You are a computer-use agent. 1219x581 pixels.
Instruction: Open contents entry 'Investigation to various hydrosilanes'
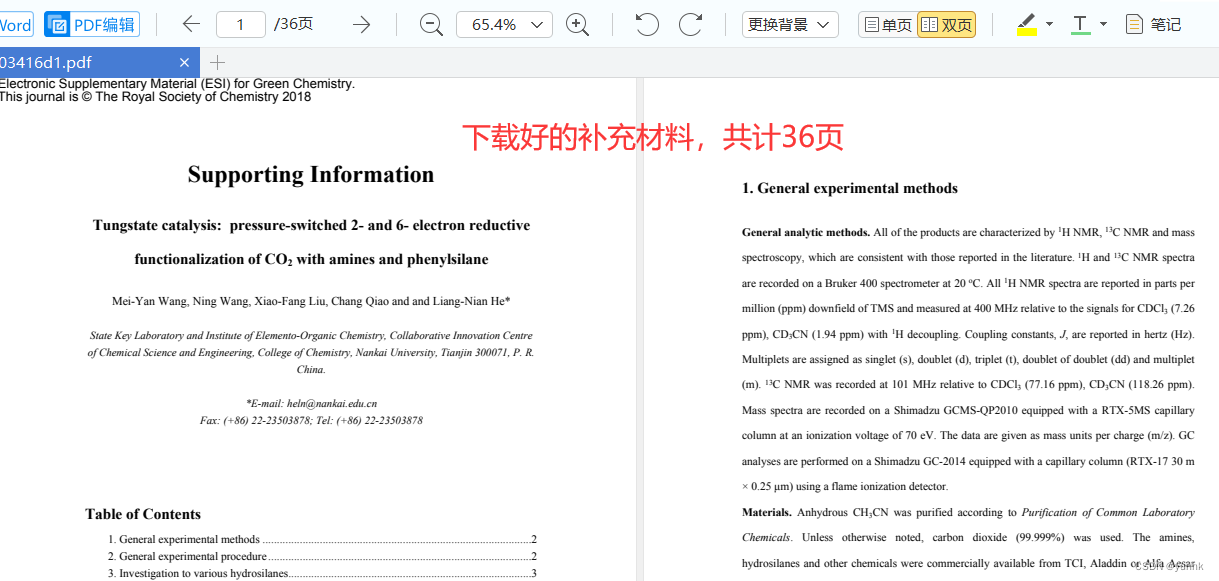(322, 573)
